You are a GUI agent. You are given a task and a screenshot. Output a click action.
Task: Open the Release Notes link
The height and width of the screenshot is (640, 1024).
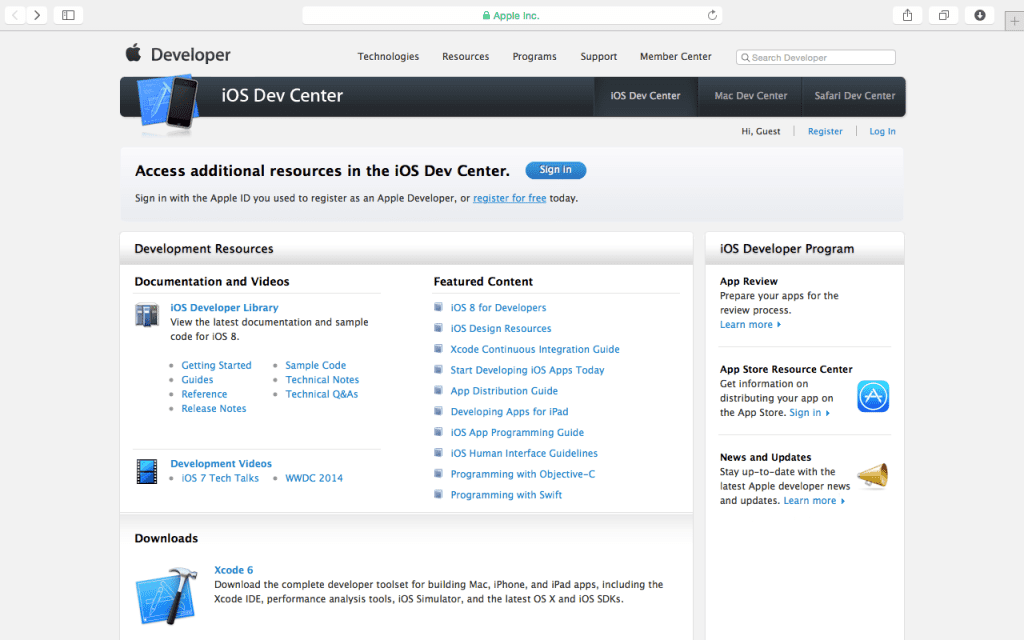[x=214, y=408]
